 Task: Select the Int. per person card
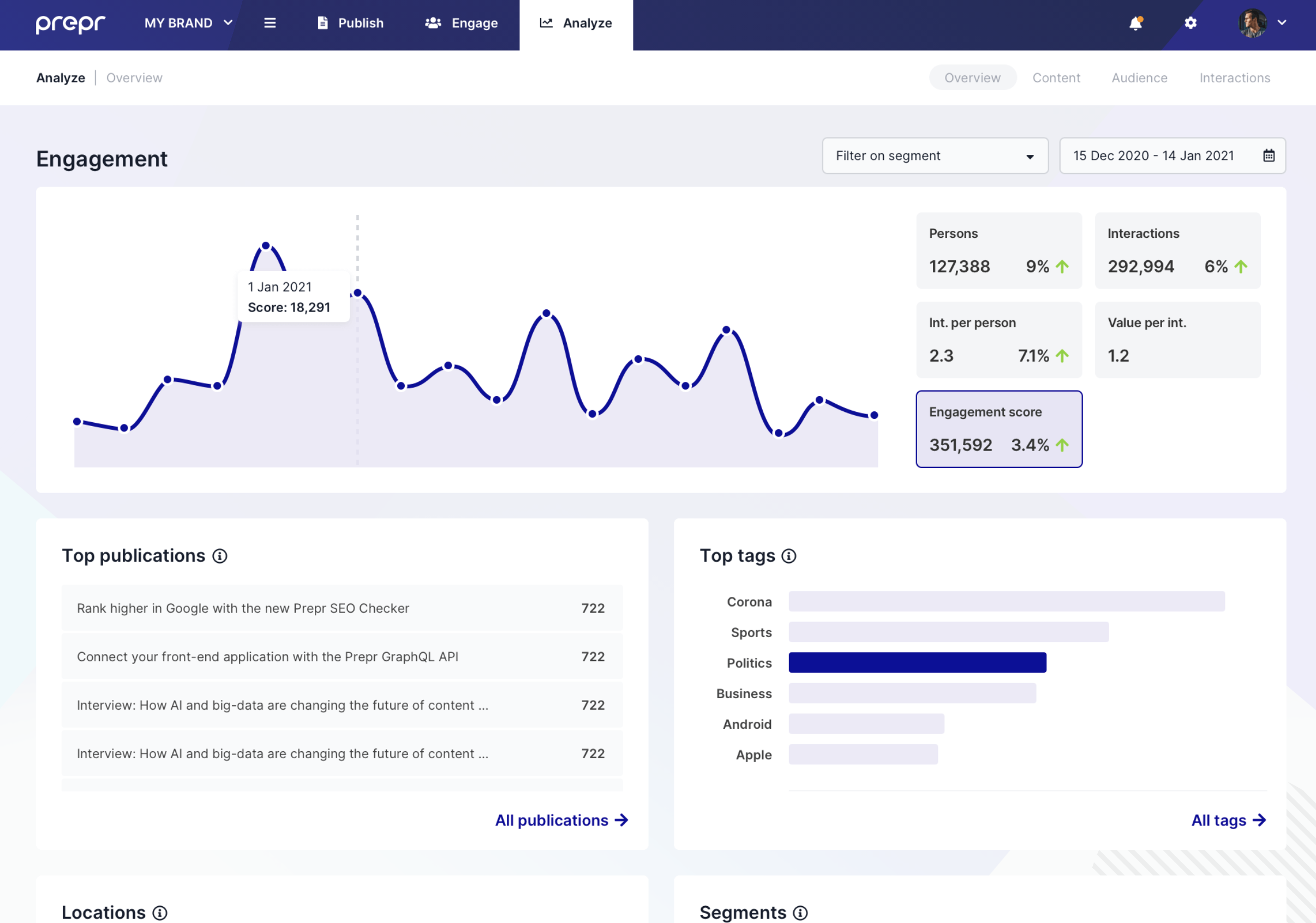click(x=998, y=339)
